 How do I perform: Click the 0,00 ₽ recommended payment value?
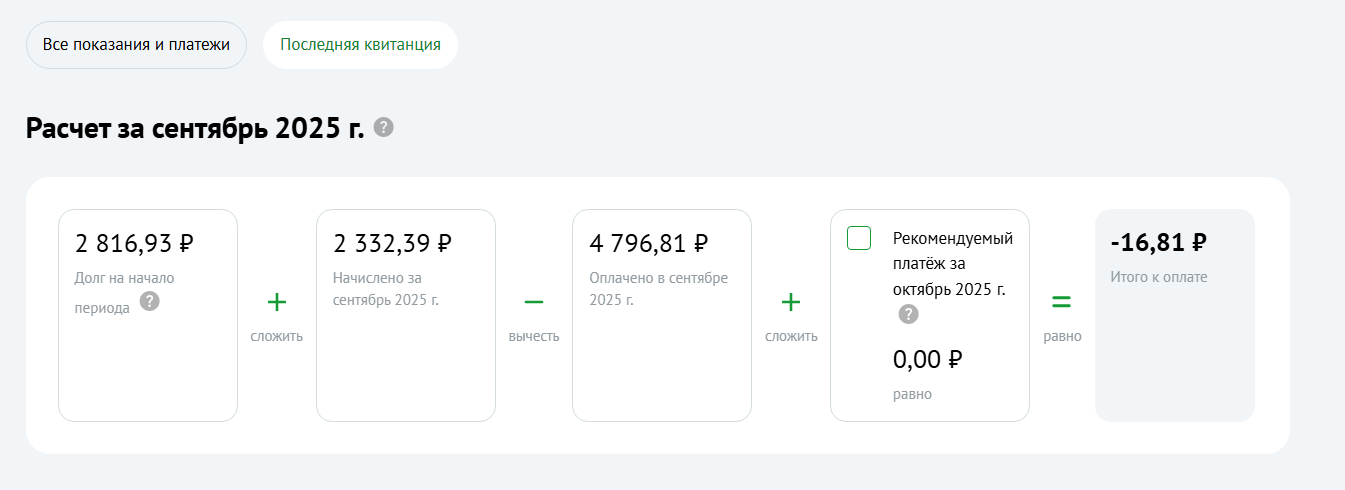click(x=927, y=360)
